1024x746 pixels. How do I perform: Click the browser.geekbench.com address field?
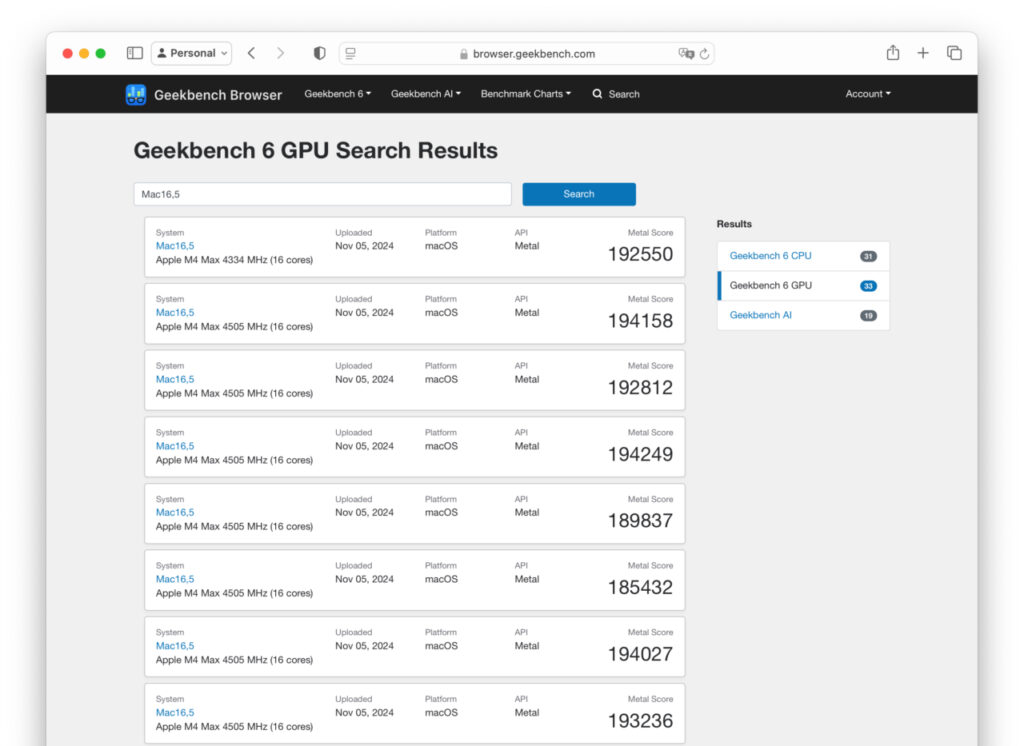point(526,54)
